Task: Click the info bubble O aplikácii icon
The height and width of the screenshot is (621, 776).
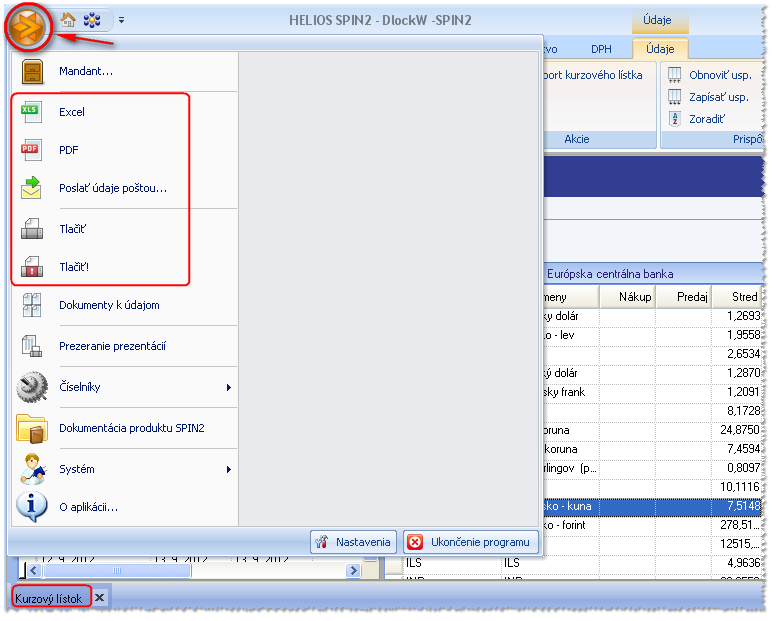Action: tap(32, 507)
